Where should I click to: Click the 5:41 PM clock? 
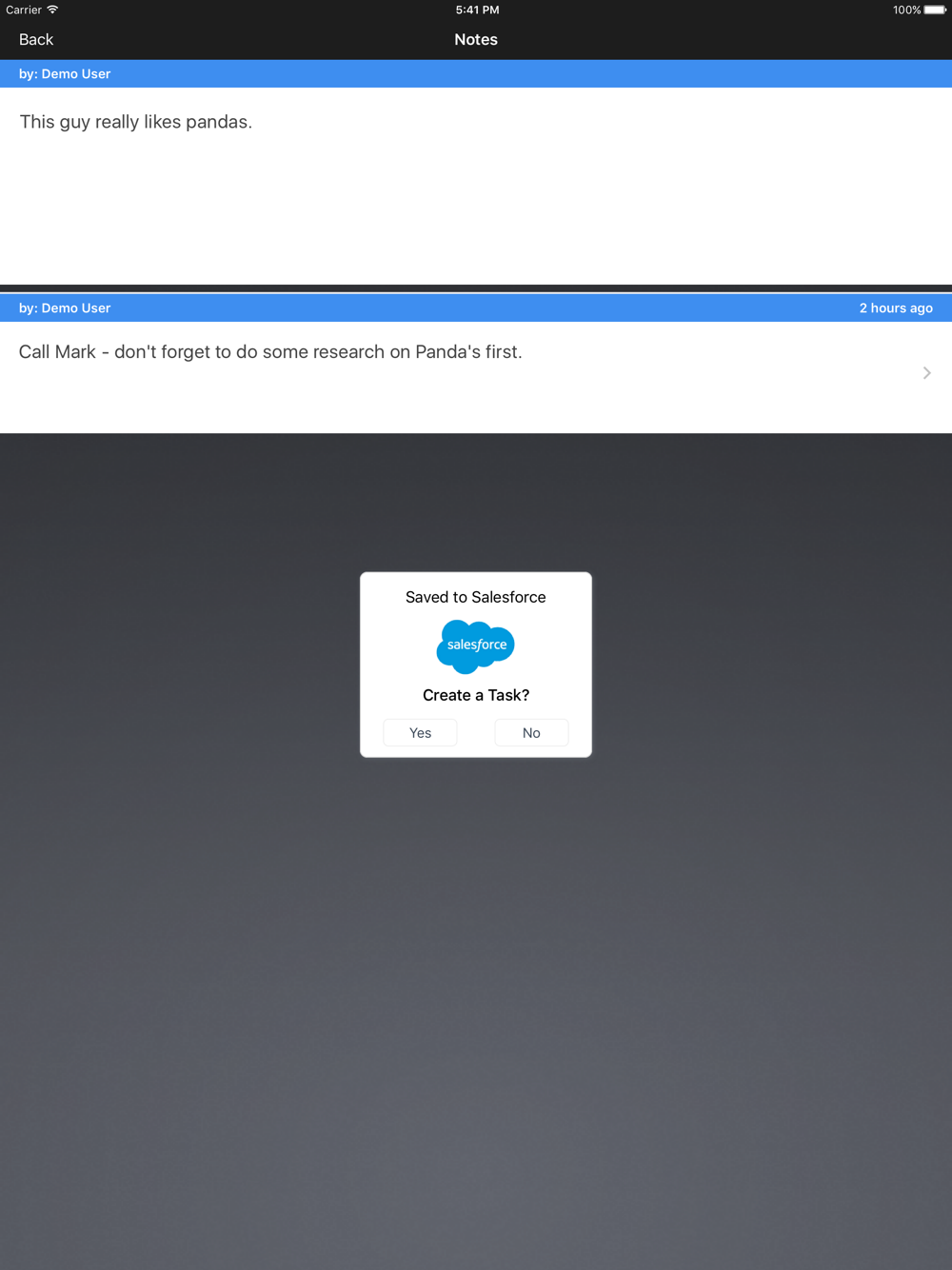(x=477, y=10)
